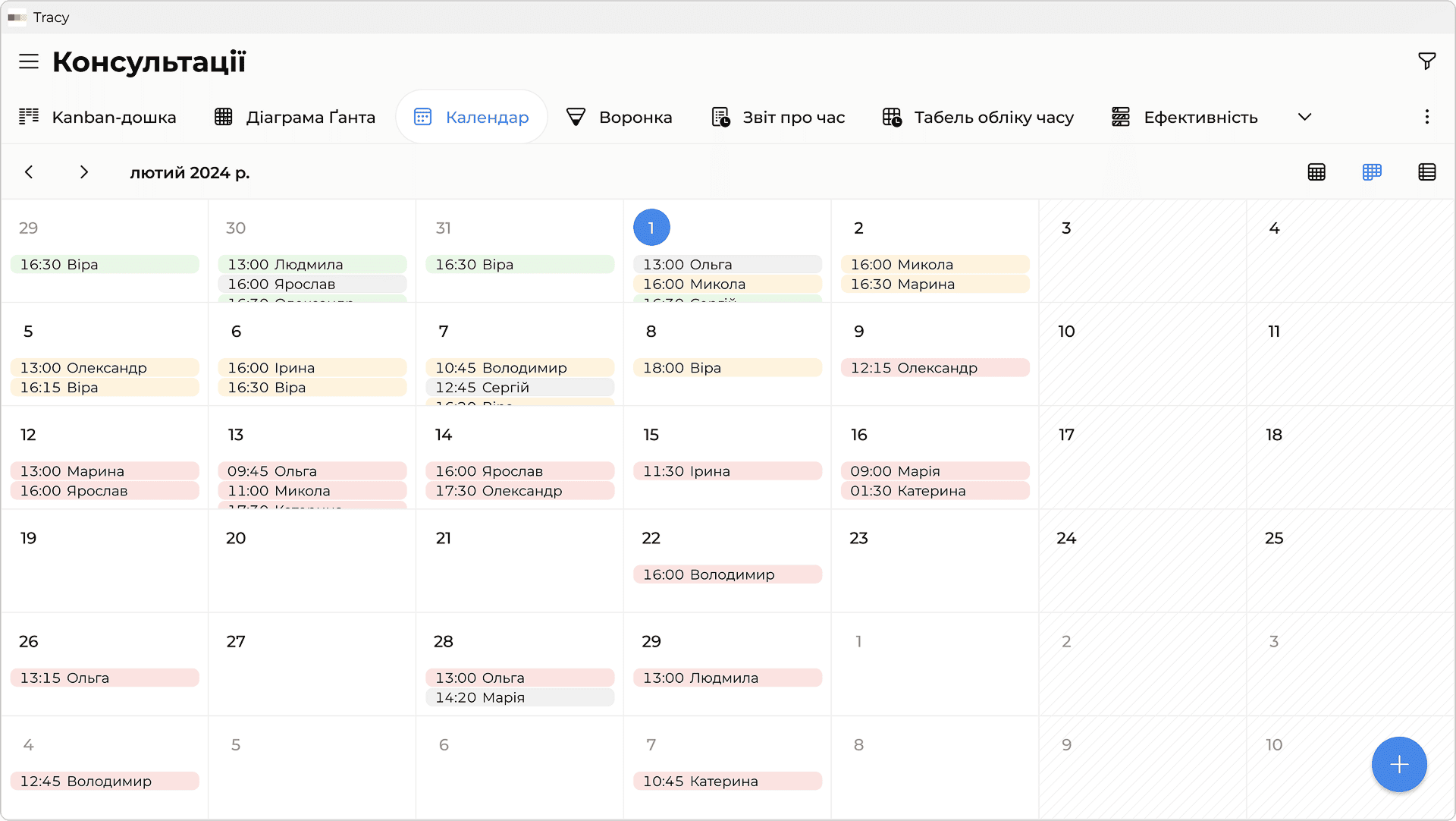The image size is (1456, 821).
Task: Open 11:30 Ірина event on February 15
Action: coord(728,470)
